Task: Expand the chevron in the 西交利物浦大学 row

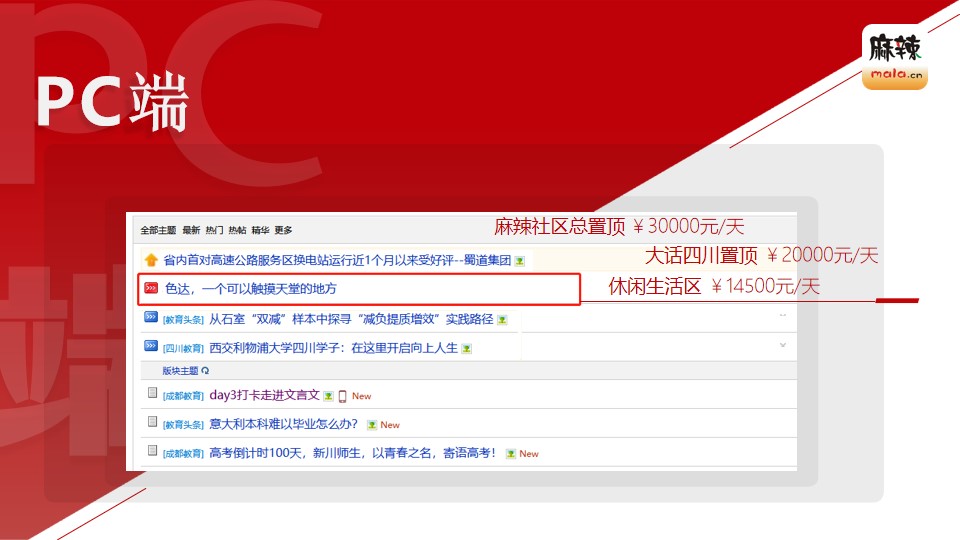Action: coord(783,345)
